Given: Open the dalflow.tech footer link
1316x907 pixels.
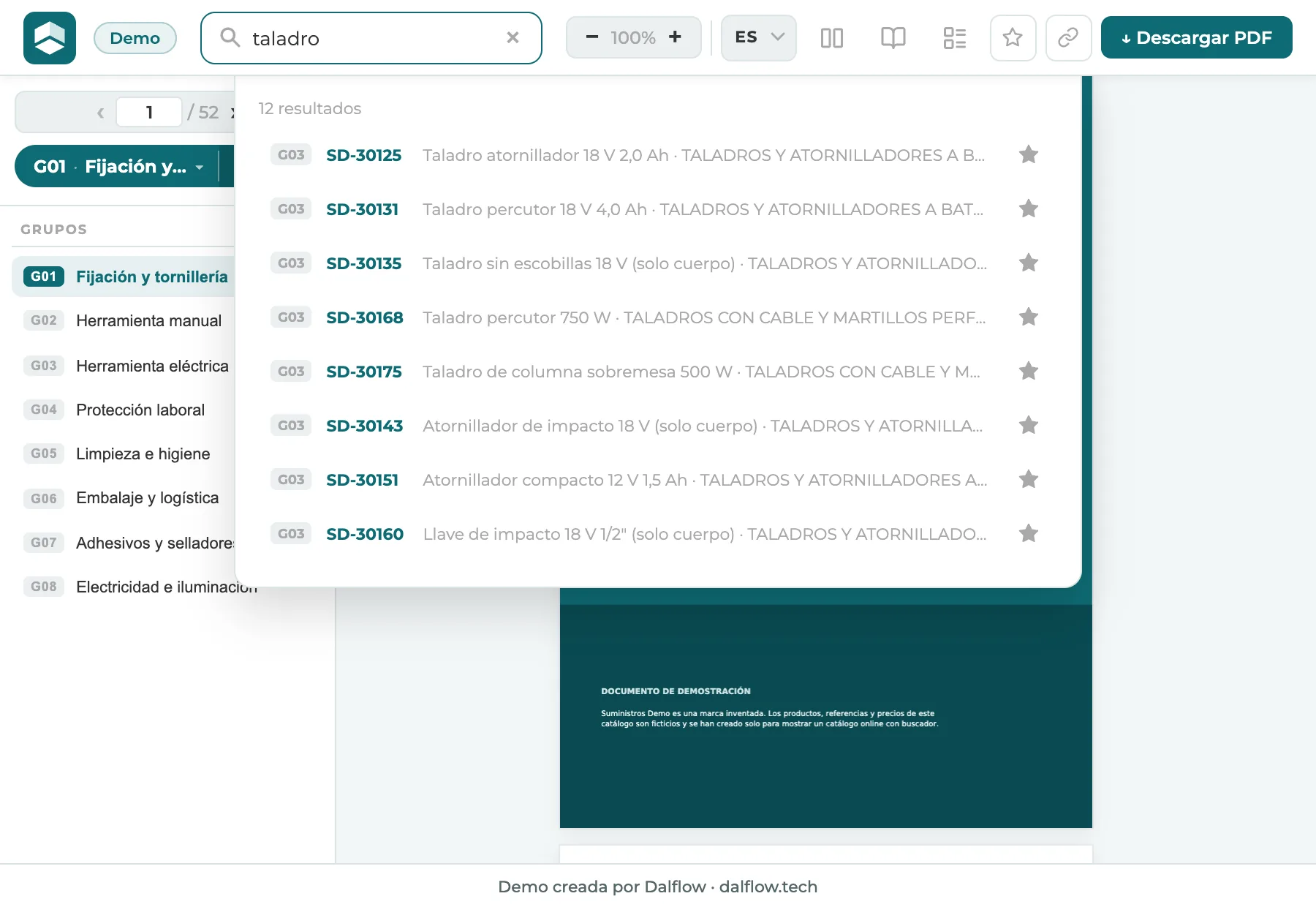Looking at the screenshot, I should pyautogui.click(x=768, y=887).
